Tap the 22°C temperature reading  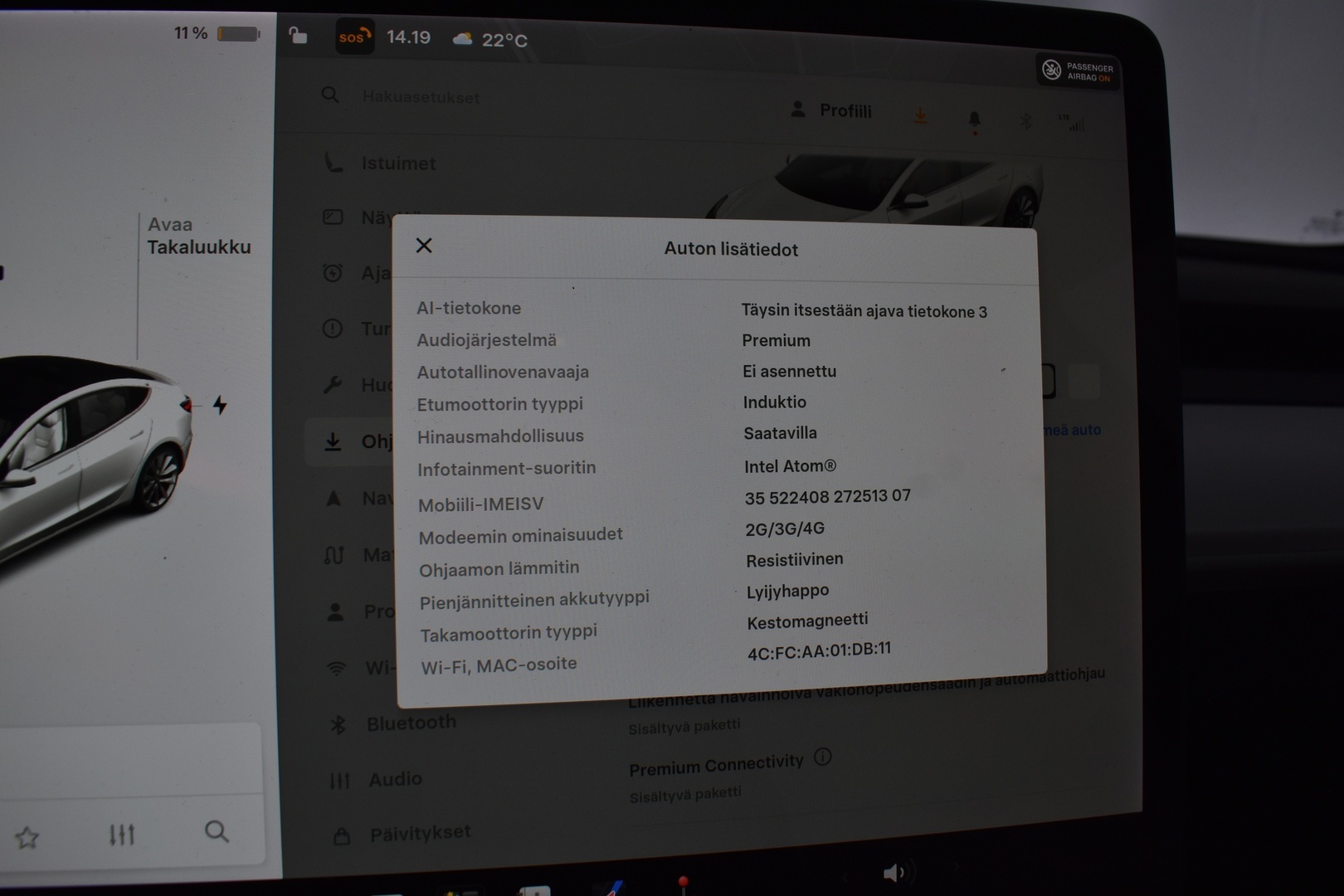tap(504, 40)
